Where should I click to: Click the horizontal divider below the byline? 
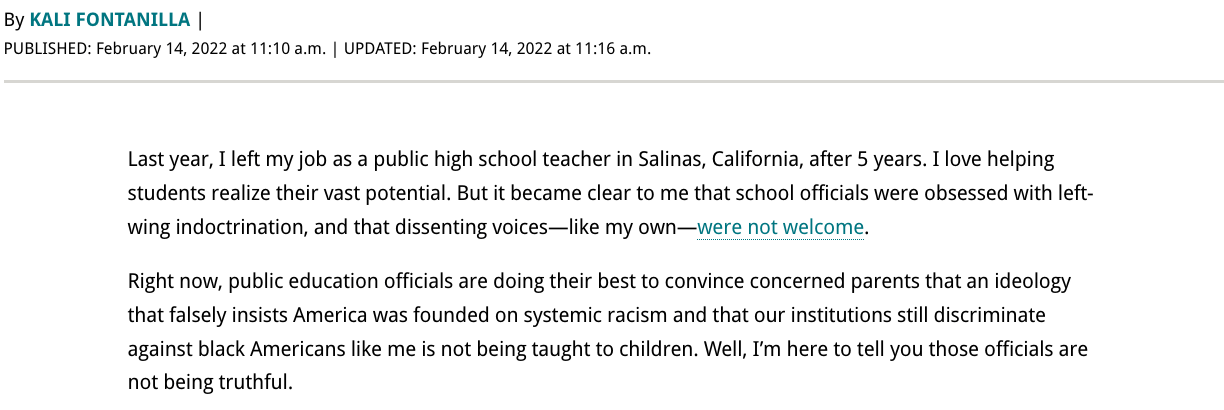[612, 82]
